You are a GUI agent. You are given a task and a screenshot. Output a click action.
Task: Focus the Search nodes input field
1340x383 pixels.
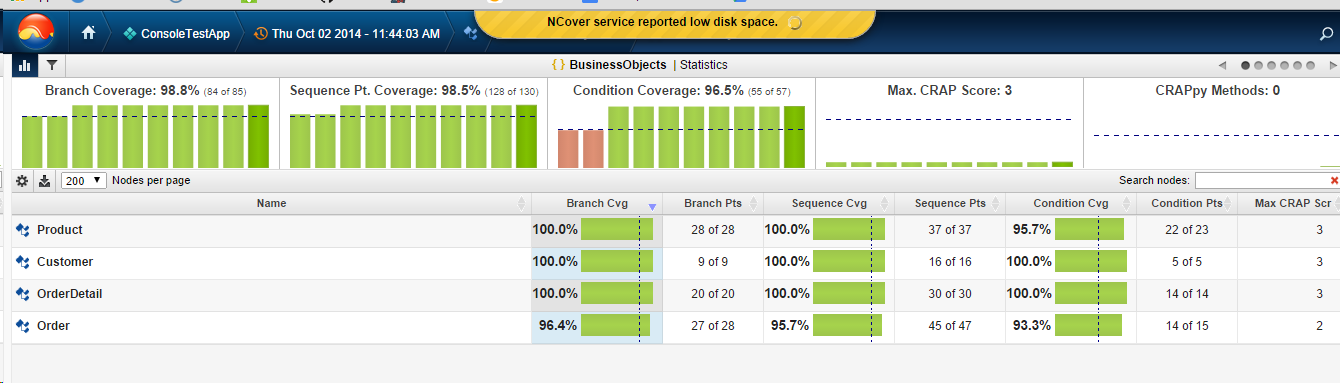click(x=1262, y=180)
